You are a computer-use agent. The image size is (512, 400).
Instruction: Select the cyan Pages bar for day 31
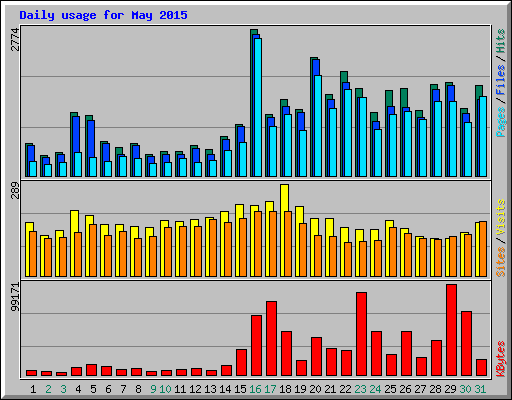pos(483,137)
